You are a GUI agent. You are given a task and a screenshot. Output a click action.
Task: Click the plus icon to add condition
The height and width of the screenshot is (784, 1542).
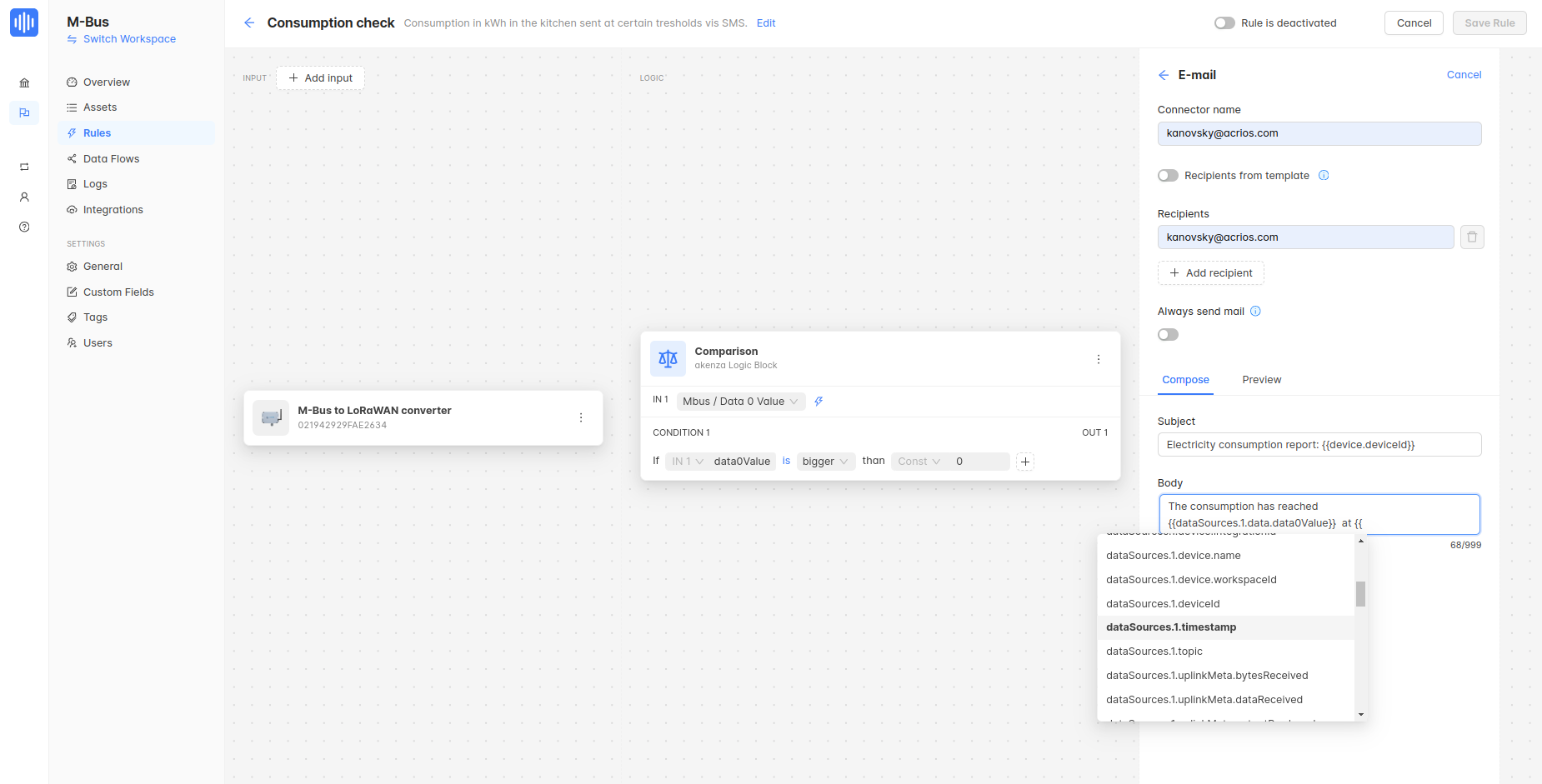1025,462
